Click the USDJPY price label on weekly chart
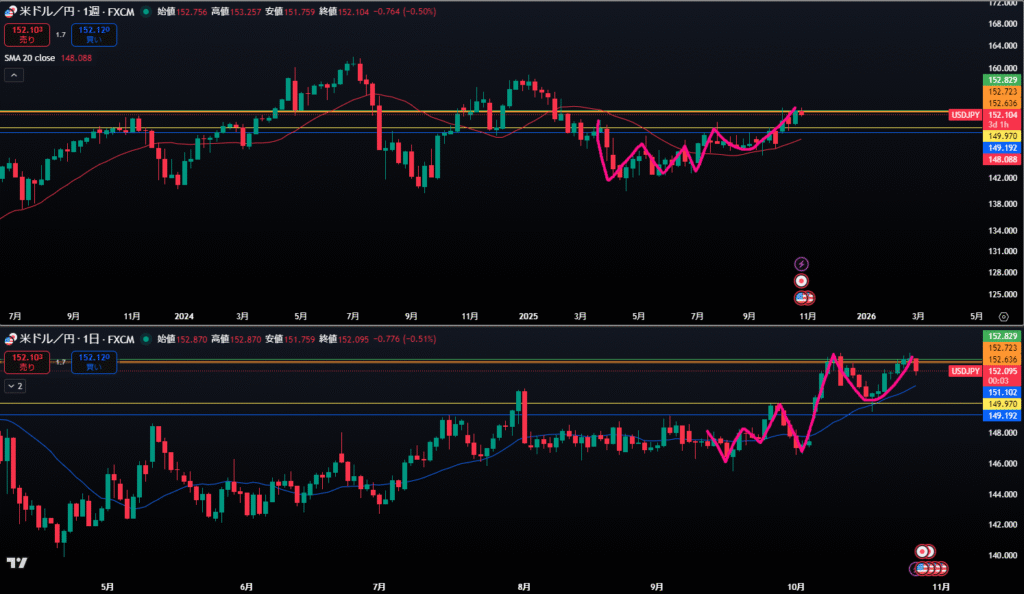This screenshot has width=1024, height=594. click(x=965, y=115)
